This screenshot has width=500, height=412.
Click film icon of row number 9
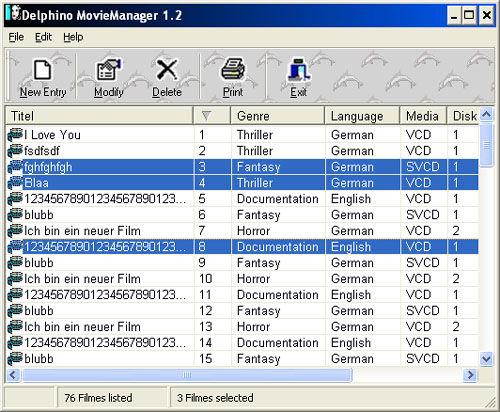[15, 263]
